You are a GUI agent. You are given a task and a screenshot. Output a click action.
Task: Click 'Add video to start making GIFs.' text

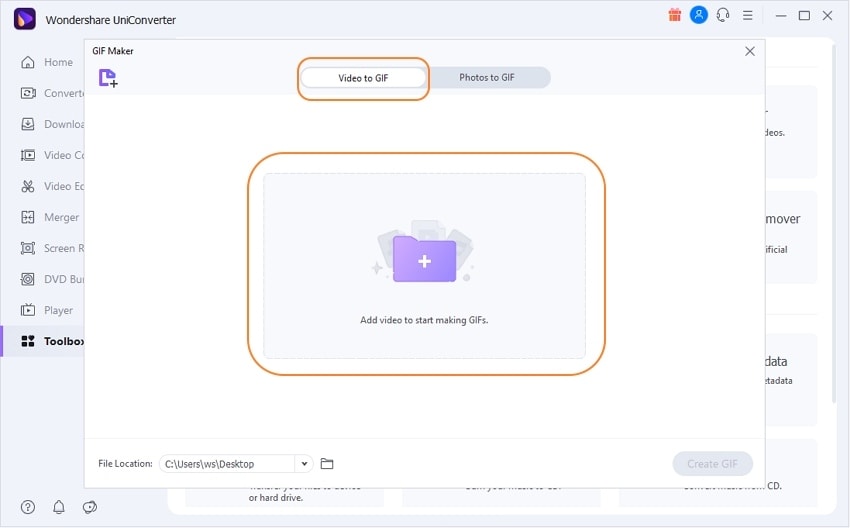coord(424,320)
